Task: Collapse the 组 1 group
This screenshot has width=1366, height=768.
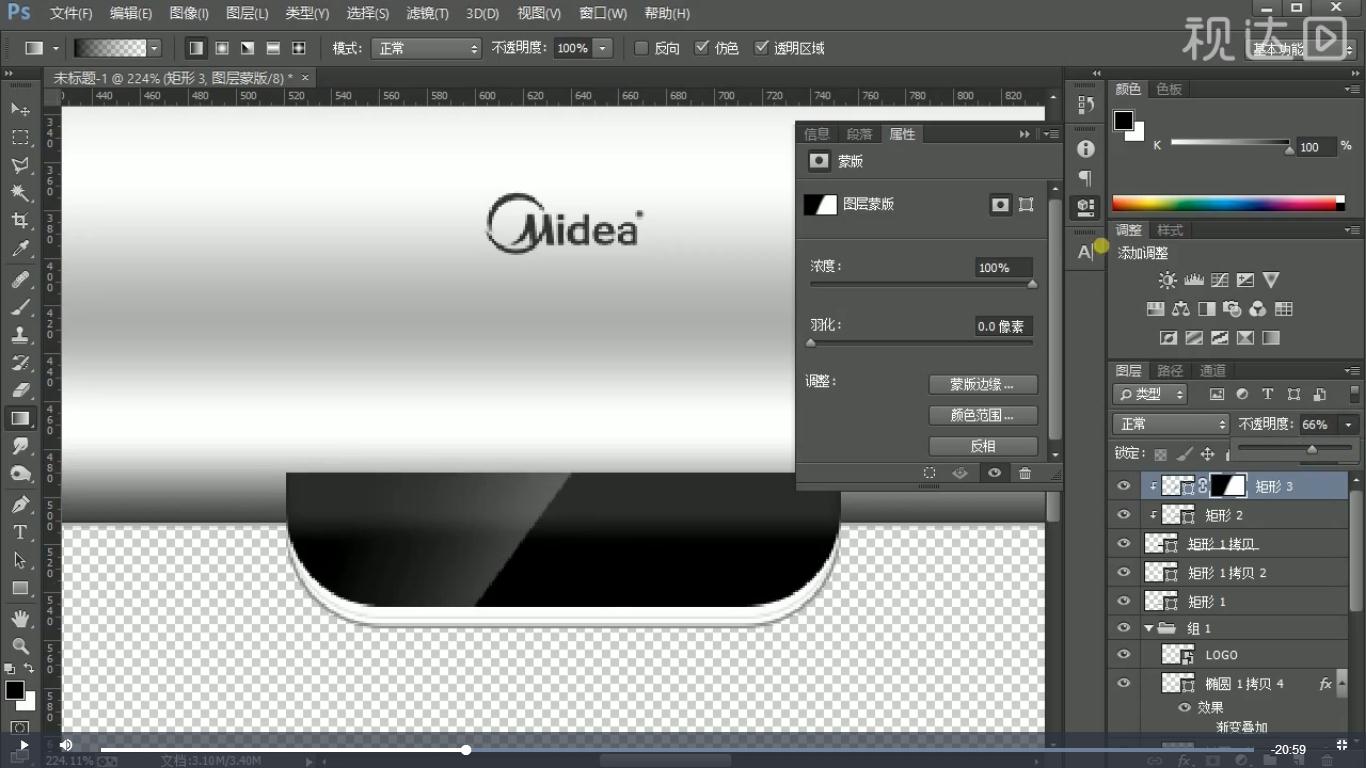Action: coord(1148,628)
